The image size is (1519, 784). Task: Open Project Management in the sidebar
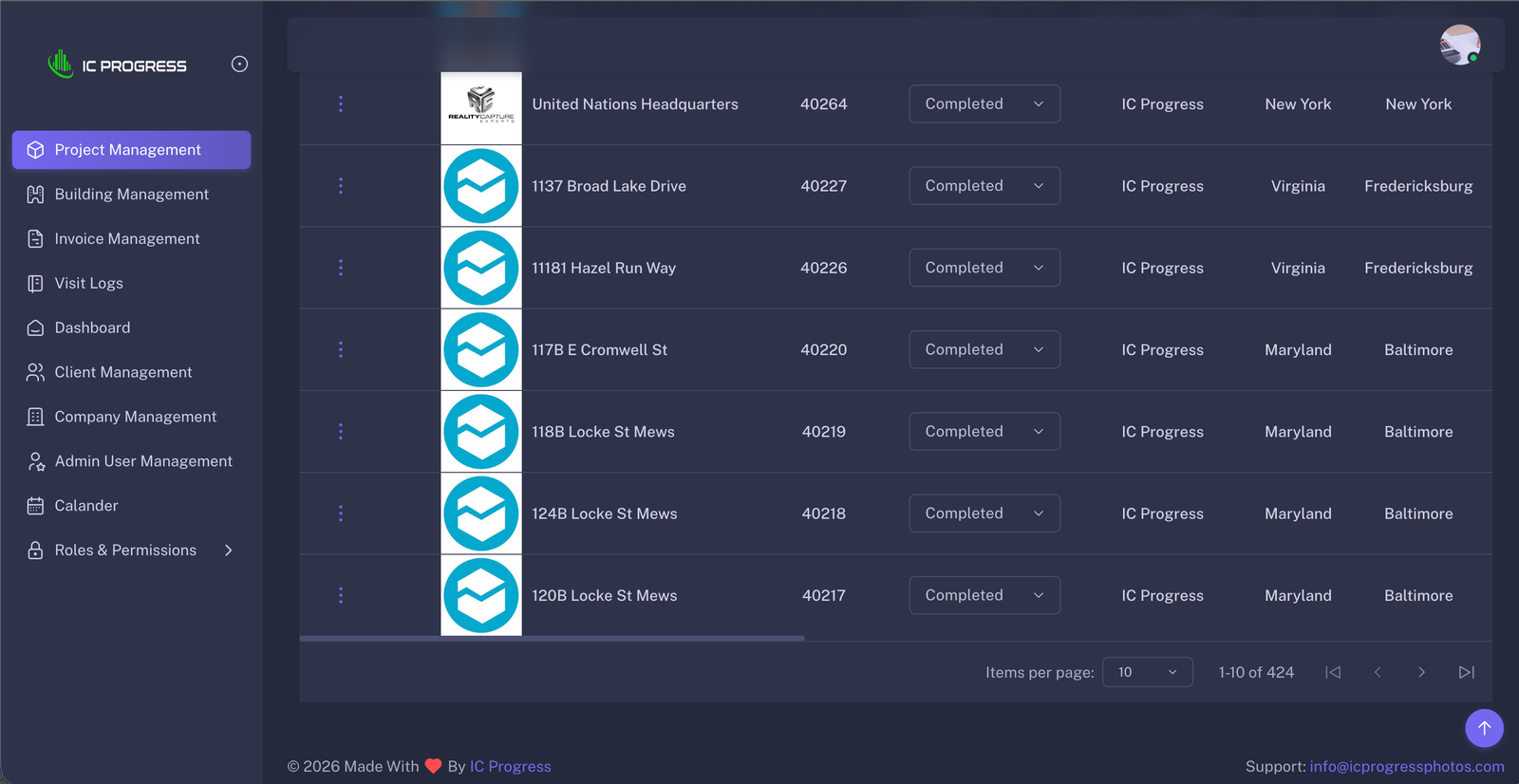[131, 150]
